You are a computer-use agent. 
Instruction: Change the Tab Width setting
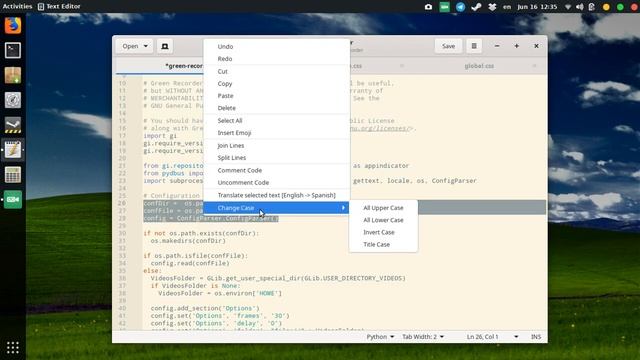pyautogui.click(x=423, y=337)
